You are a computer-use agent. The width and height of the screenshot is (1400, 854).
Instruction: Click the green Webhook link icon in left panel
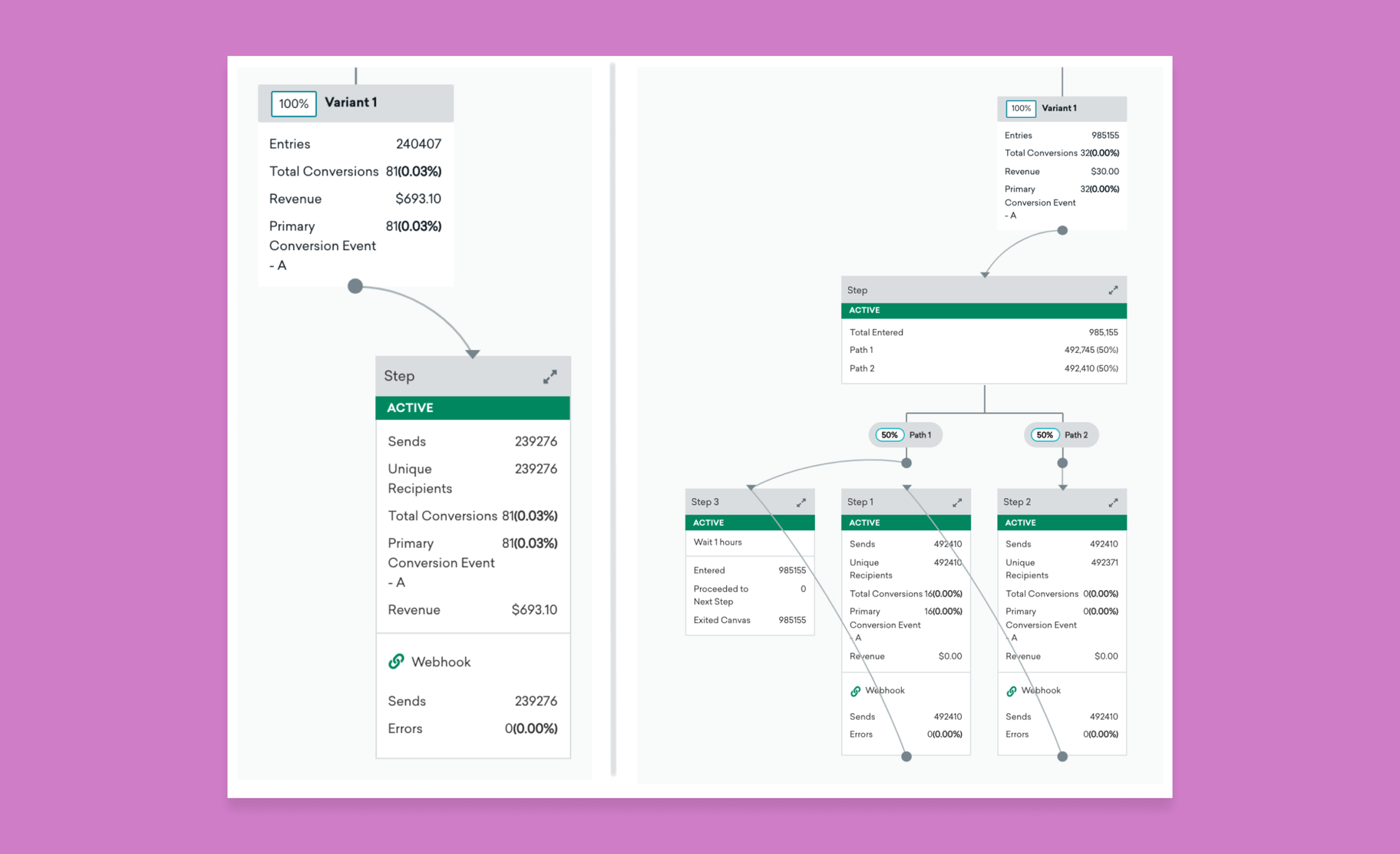click(x=396, y=661)
